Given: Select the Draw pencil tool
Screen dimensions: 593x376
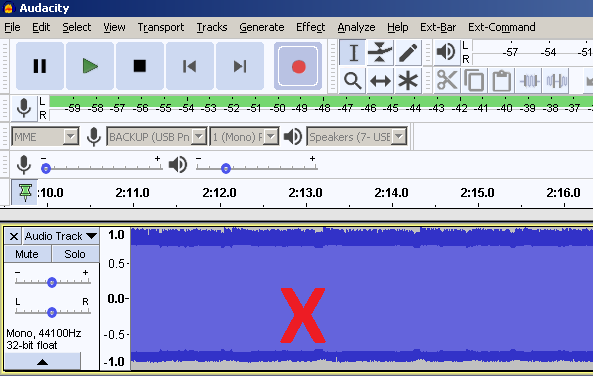Looking at the screenshot, I should [x=408, y=52].
